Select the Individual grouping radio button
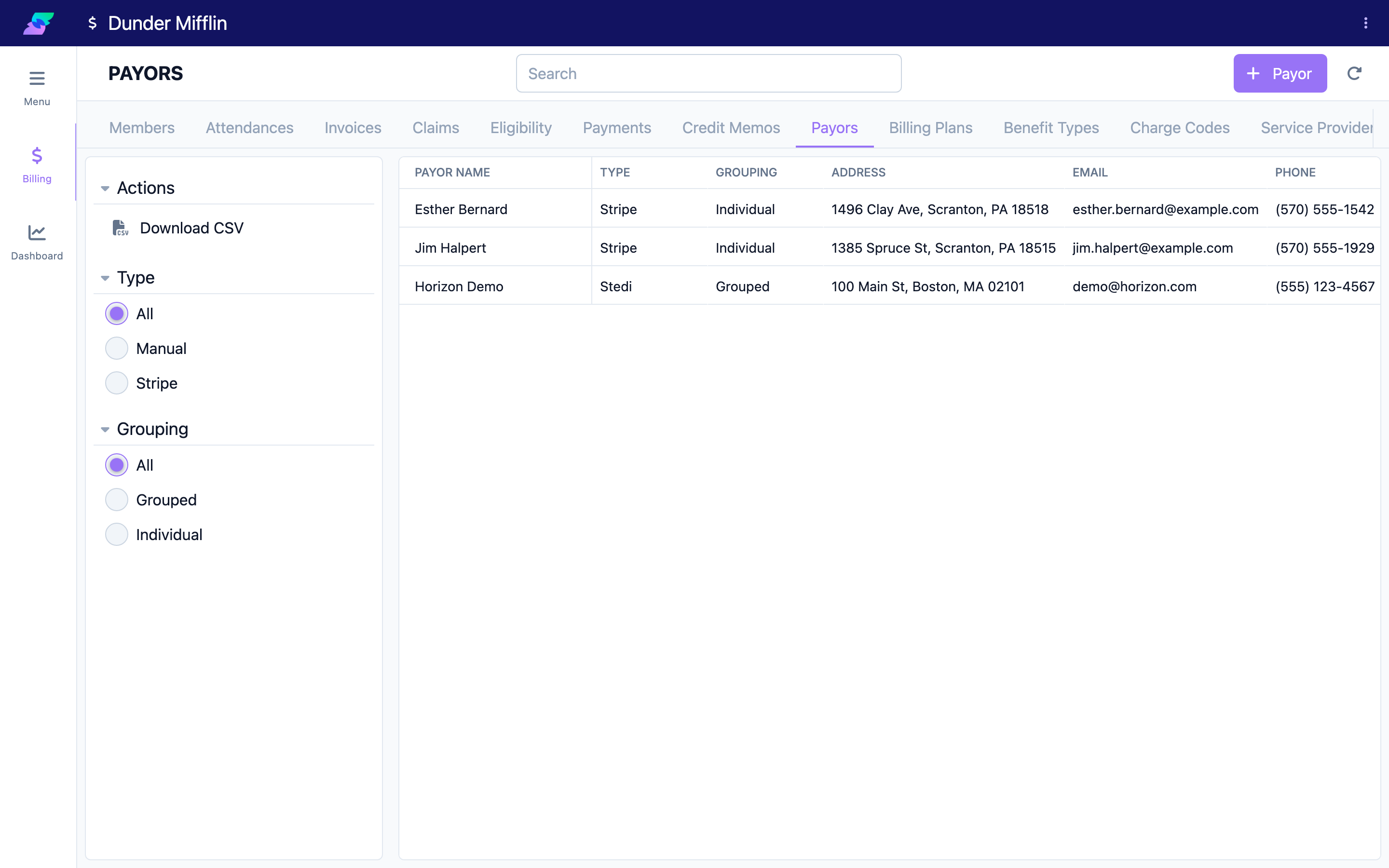This screenshot has width=1389, height=868. [x=117, y=534]
